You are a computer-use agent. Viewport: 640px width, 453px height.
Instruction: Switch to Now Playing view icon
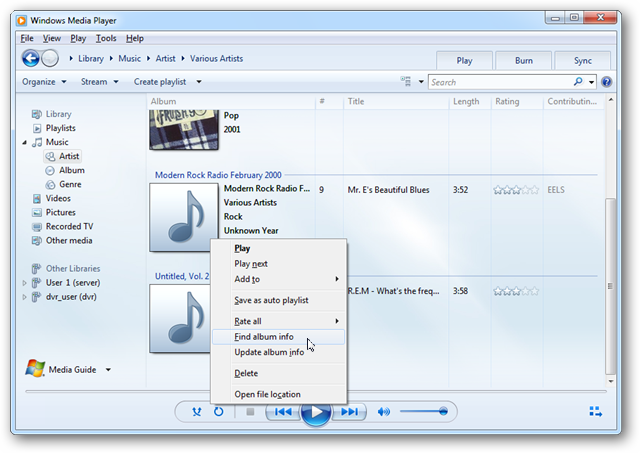coord(596,411)
